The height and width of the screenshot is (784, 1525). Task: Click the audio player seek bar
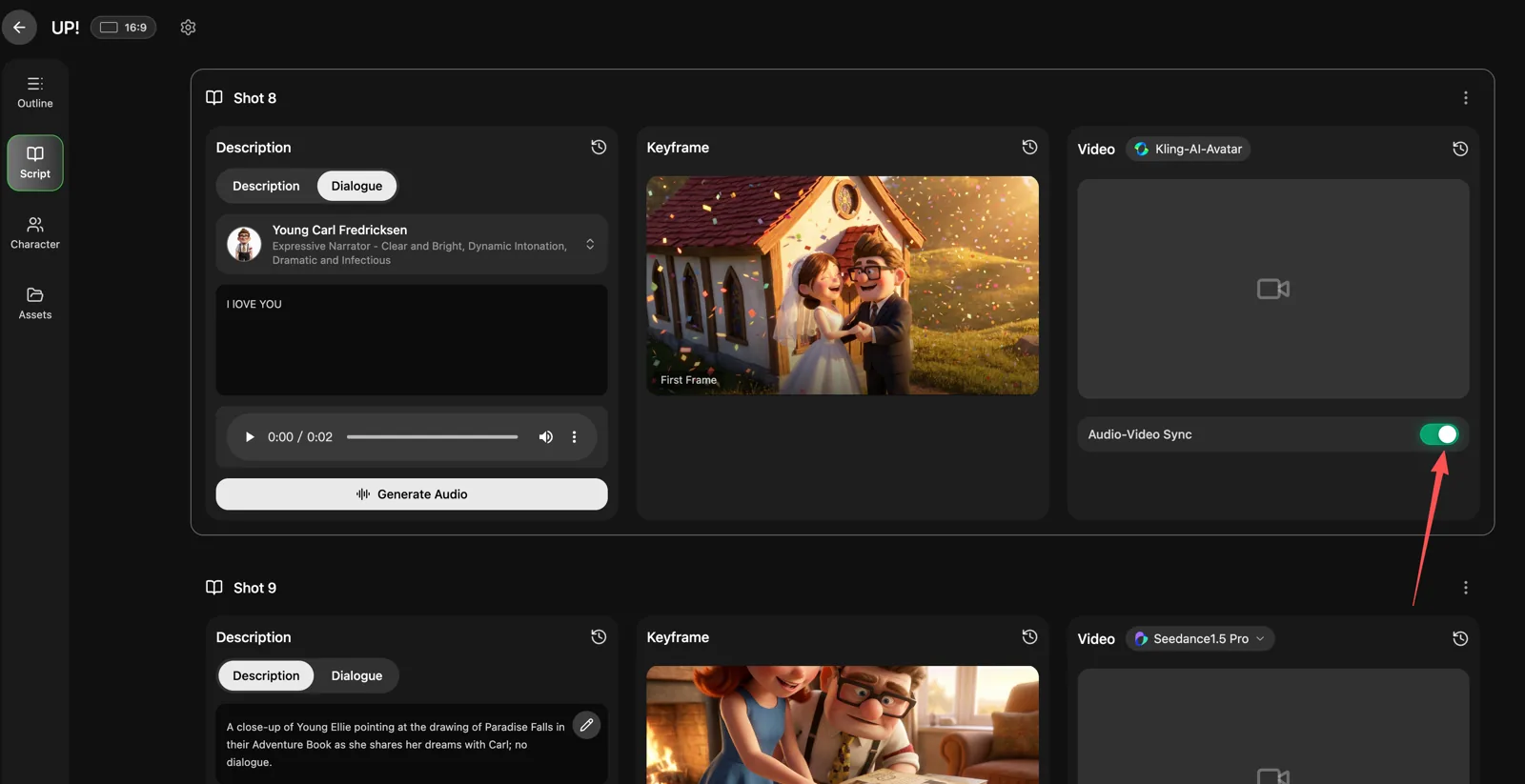[x=432, y=437]
